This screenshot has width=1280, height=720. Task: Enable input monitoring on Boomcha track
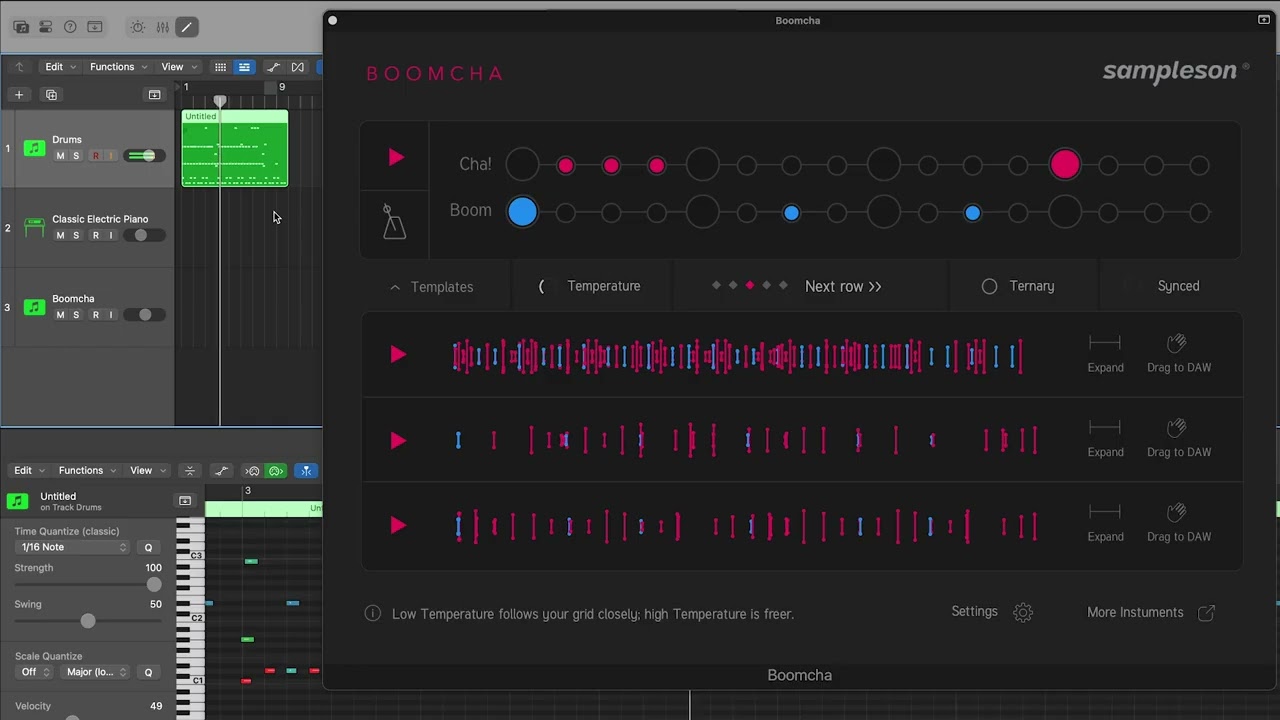111,315
